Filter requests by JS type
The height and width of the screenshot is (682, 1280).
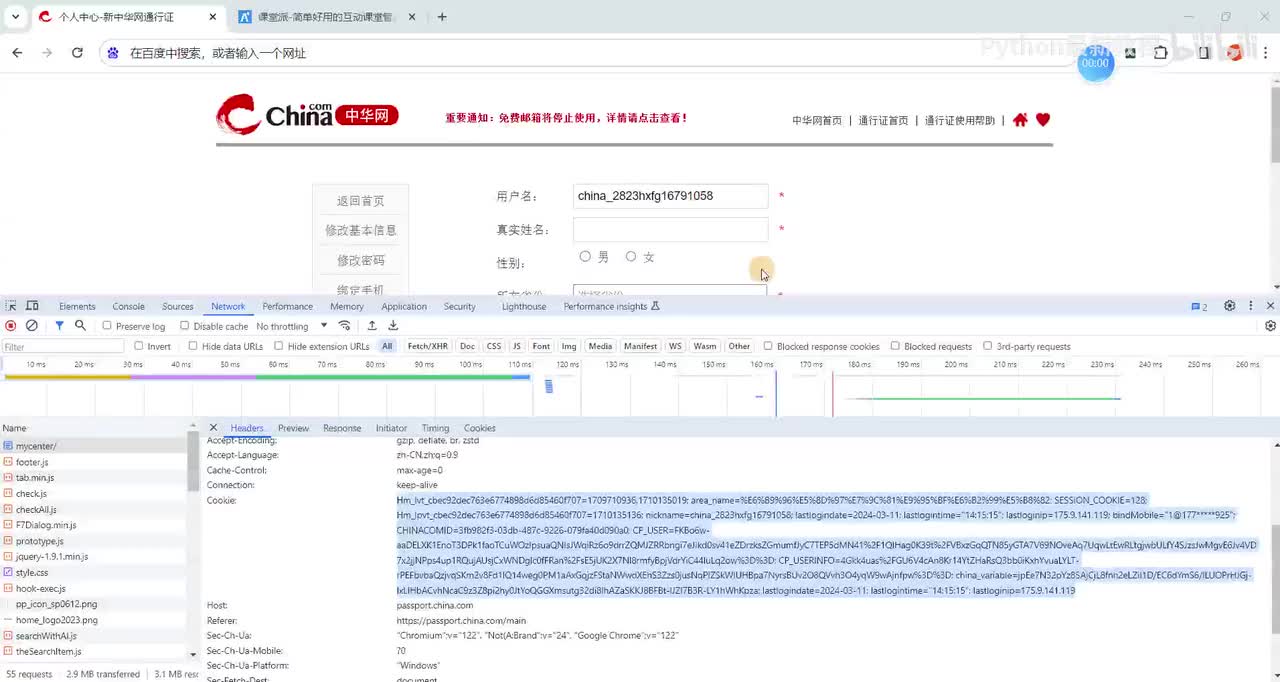(516, 346)
